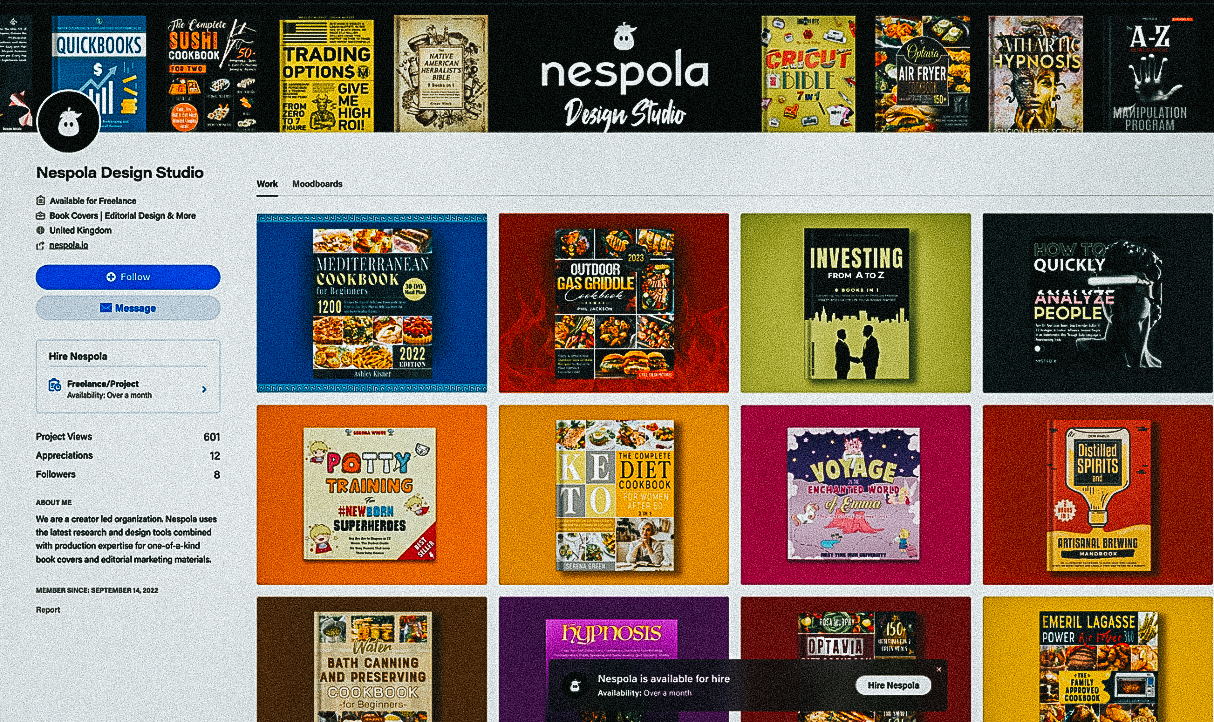Open the Mediterranean Cookbook project thumbnail

(372, 302)
